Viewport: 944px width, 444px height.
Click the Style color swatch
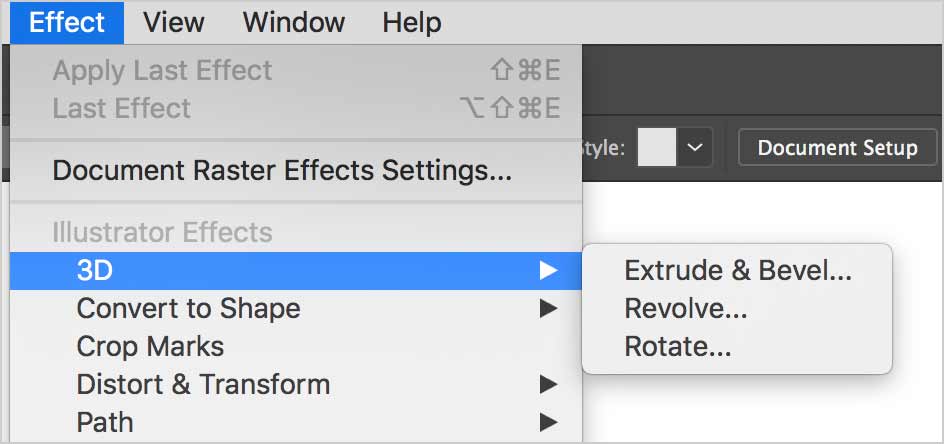[x=656, y=147]
